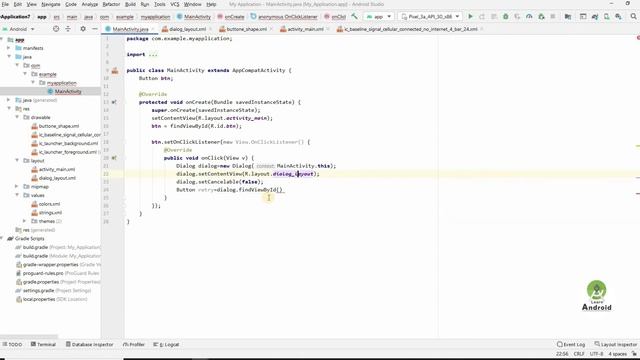Open the TODO tool window
The height and width of the screenshot is (360, 640).
[x=12, y=344]
